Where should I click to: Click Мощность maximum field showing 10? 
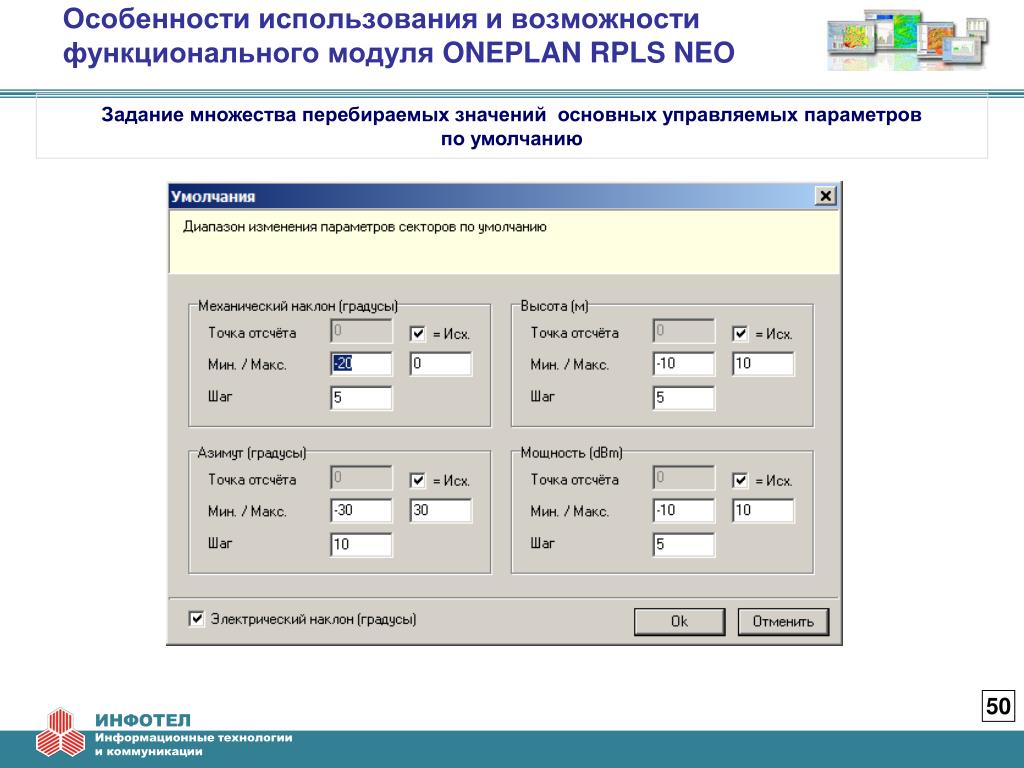763,511
